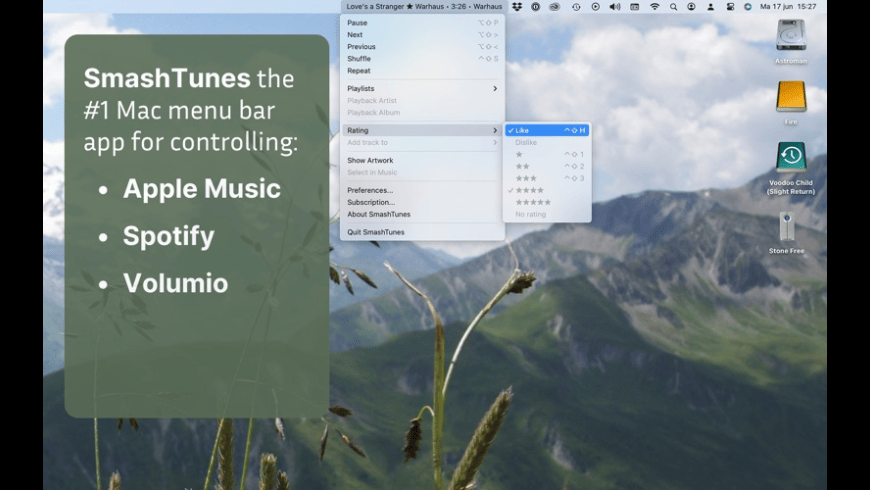This screenshot has height=490, width=870.
Task: Open Dropbox from the menu bar
Action: (x=517, y=7)
